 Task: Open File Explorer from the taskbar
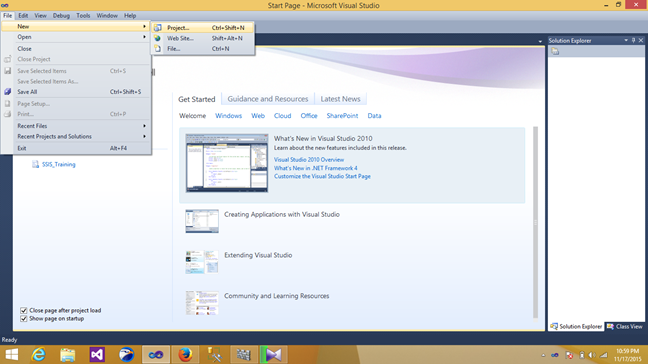coord(67,354)
